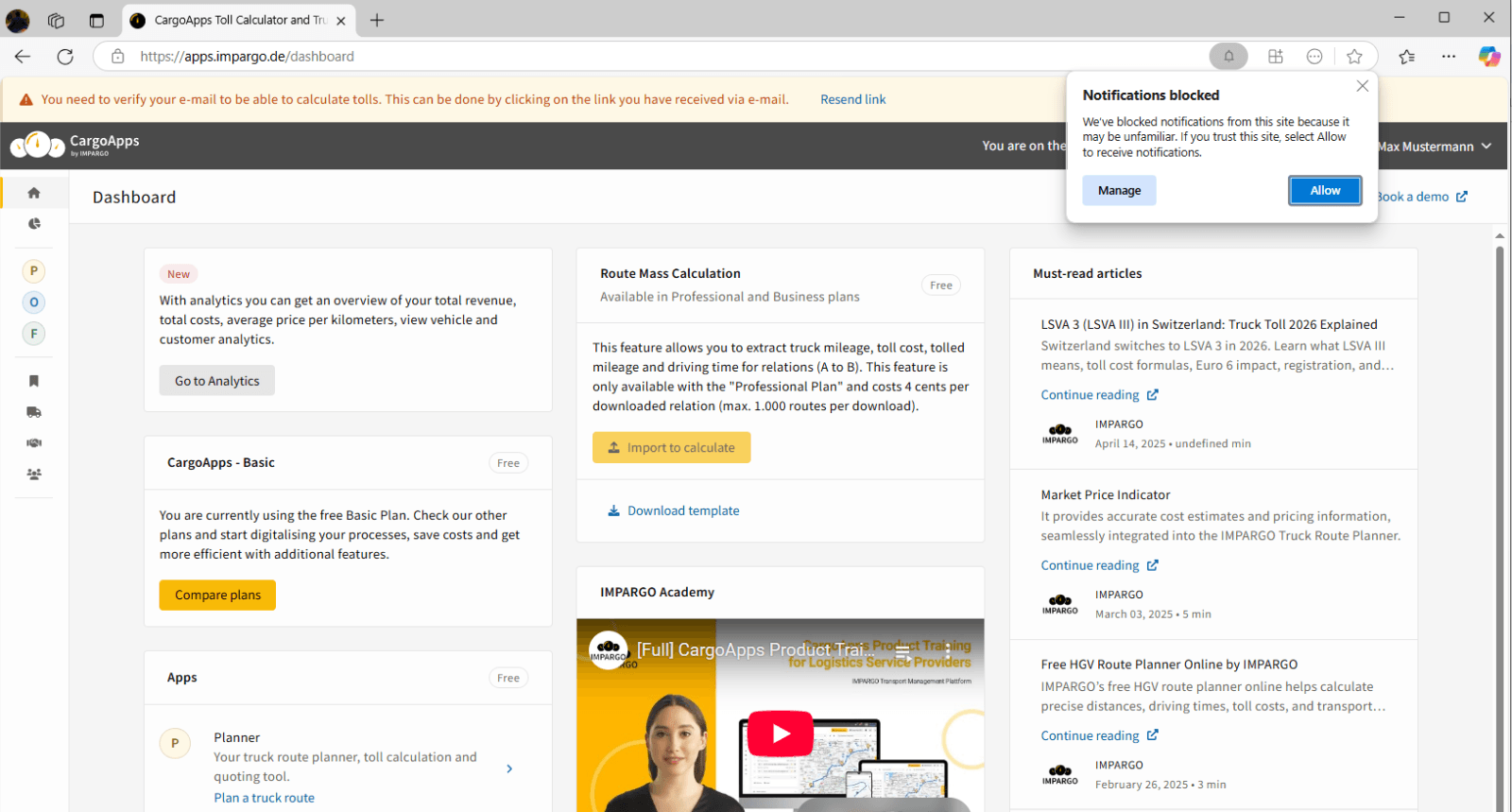Click the Planner 'P' icon in Apps card
The width and height of the screenshot is (1512, 812).
point(175,743)
